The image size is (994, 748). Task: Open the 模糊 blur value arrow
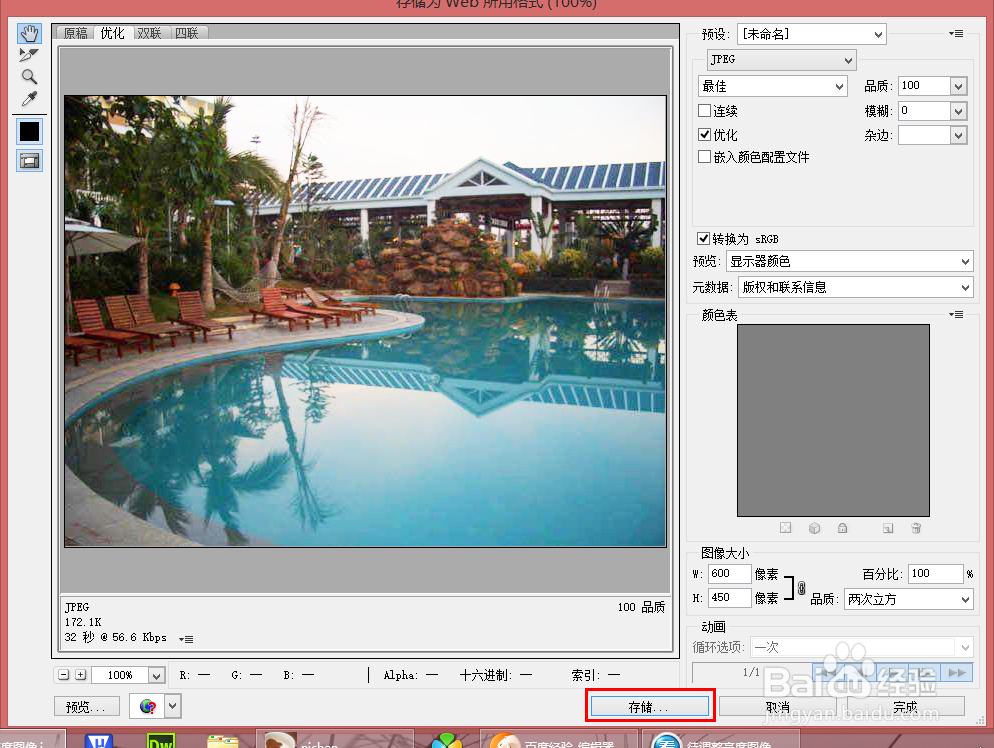[958, 112]
